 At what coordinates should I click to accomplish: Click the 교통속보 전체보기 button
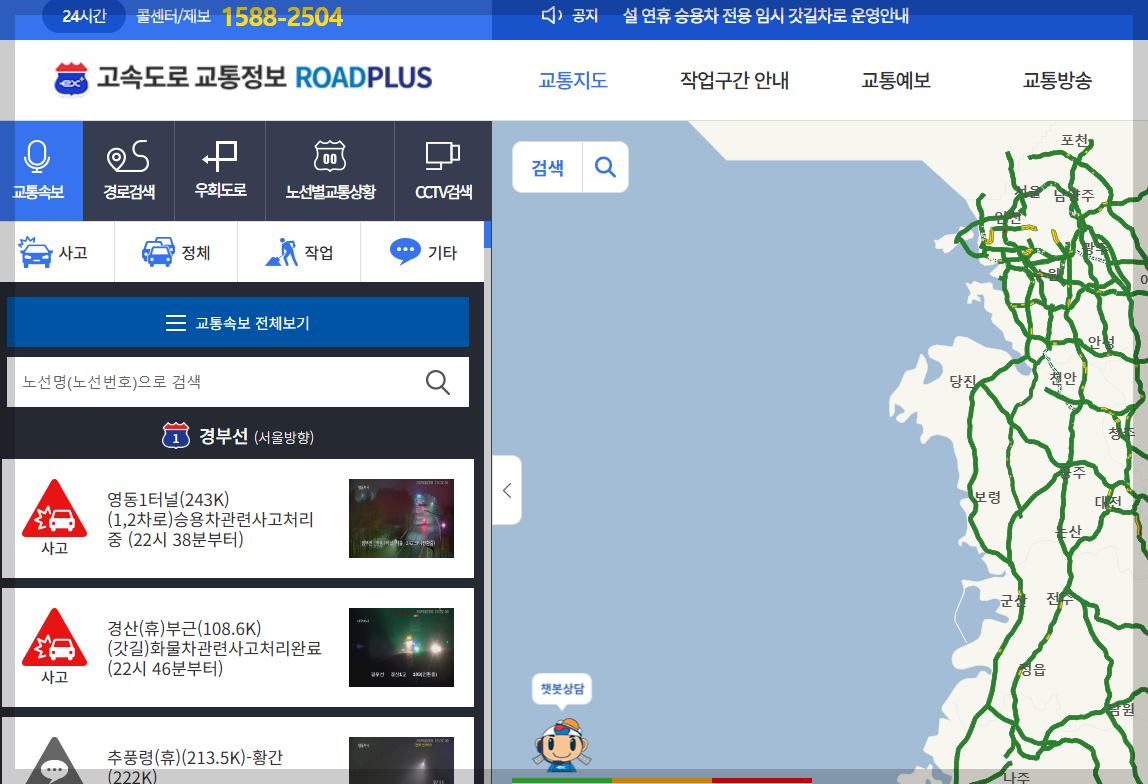pyautogui.click(x=238, y=322)
